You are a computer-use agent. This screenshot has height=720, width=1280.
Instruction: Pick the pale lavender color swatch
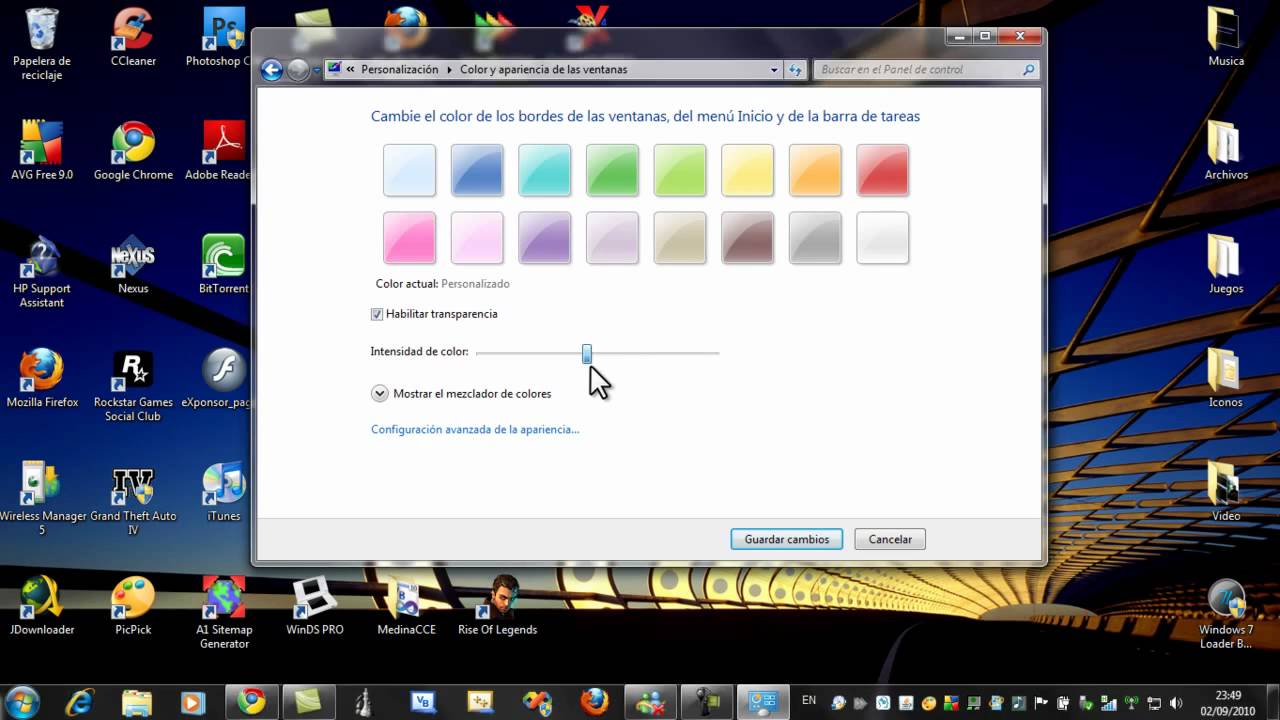[612, 238]
